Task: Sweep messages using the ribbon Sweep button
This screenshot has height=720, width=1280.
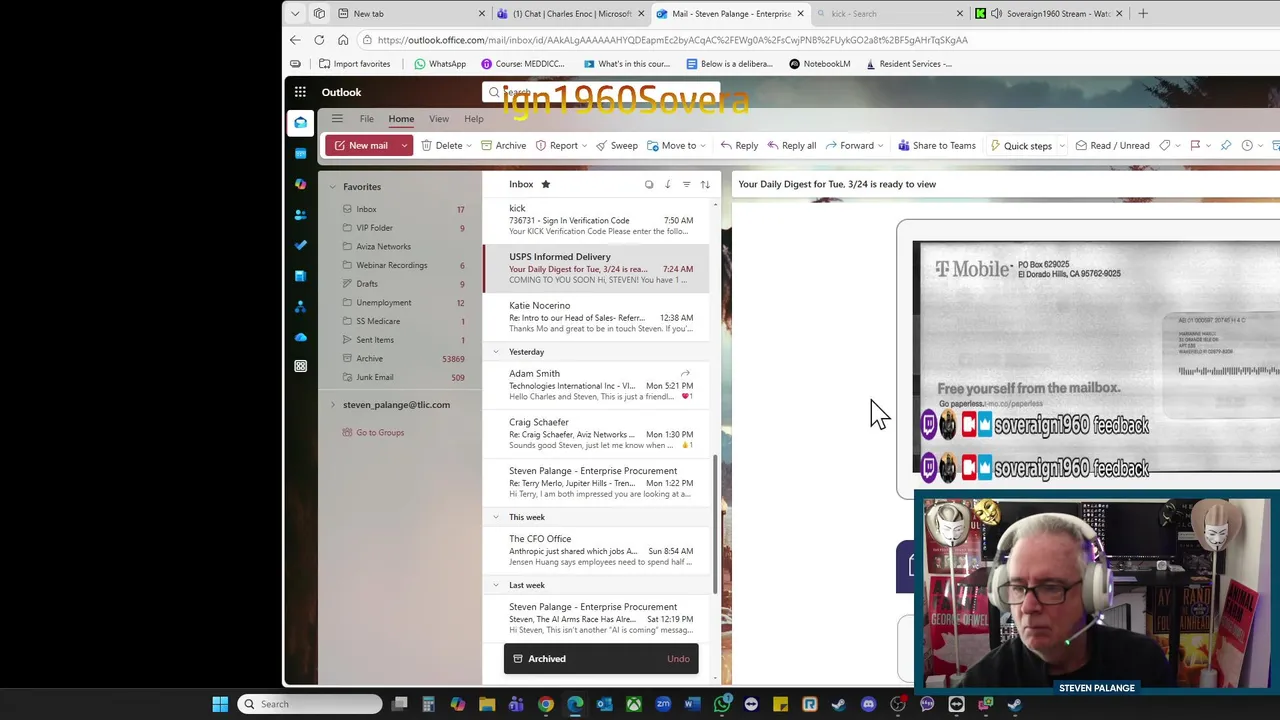Action: 616,145
